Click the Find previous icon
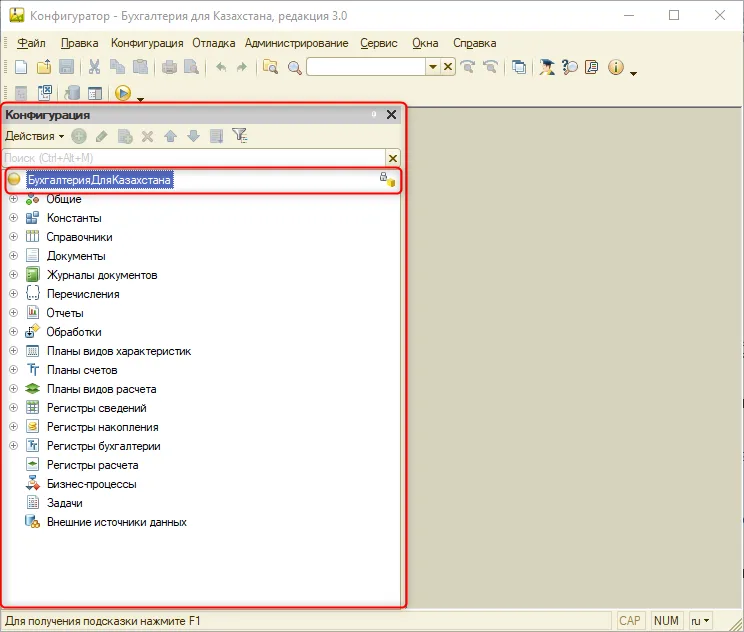Screen dimensions: 744x632 coord(490,67)
